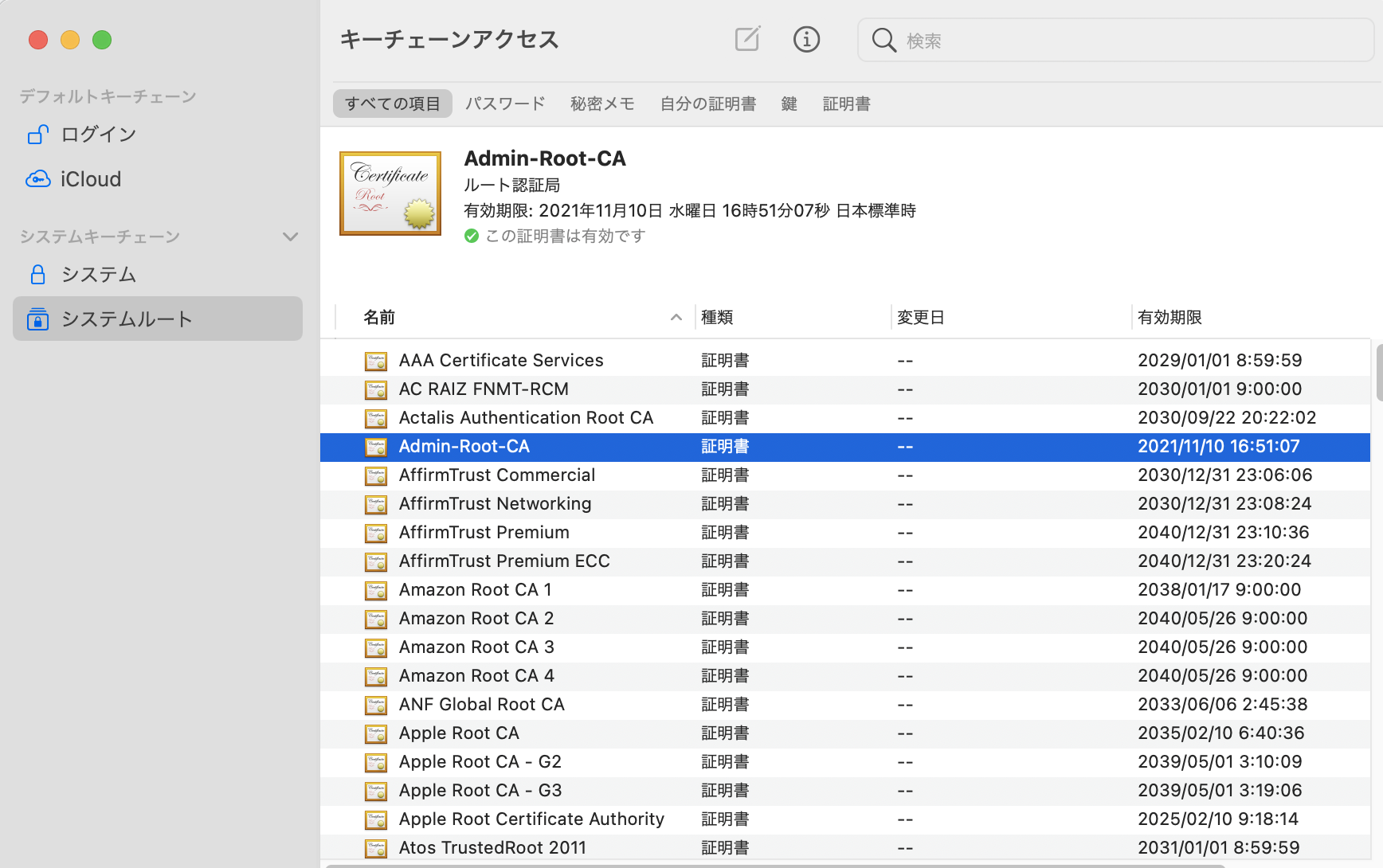Switch to the パスワード tab
The image size is (1383, 868).
[x=505, y=104]
